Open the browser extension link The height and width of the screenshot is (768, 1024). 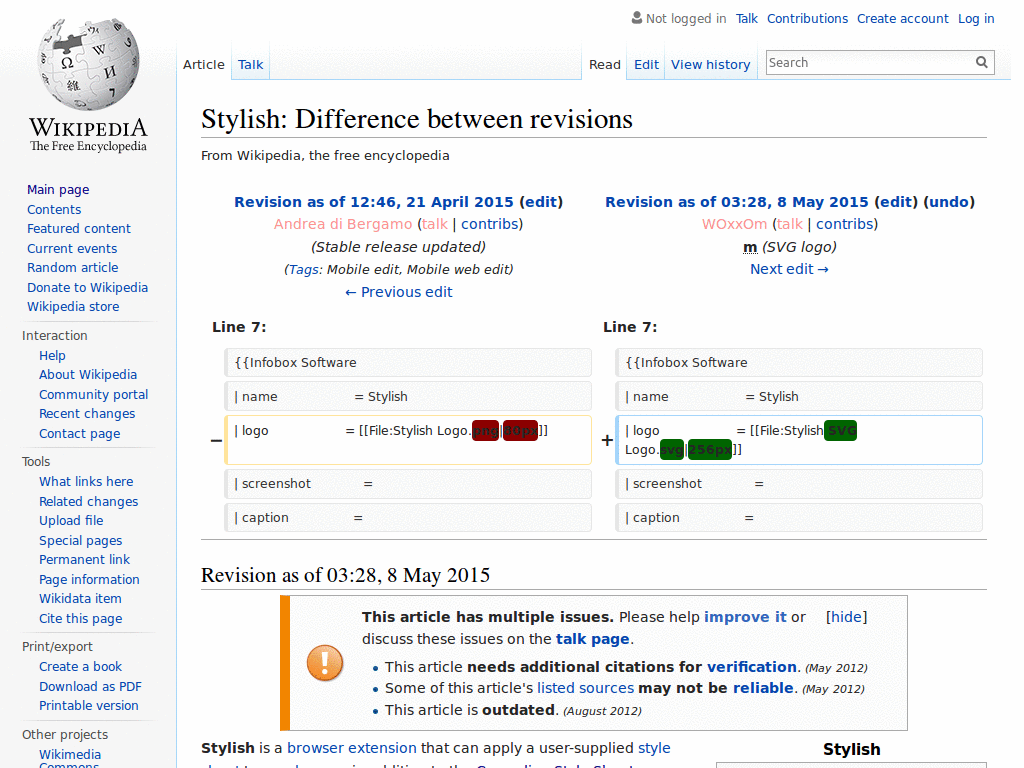tap(351, 748)
